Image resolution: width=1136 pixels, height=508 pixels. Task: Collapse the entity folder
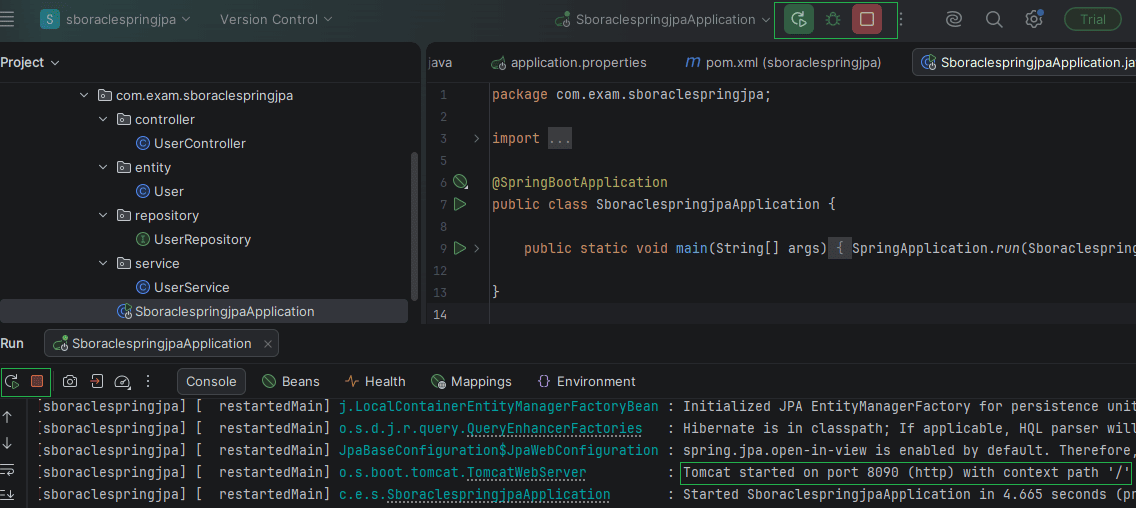click(103, 167)
